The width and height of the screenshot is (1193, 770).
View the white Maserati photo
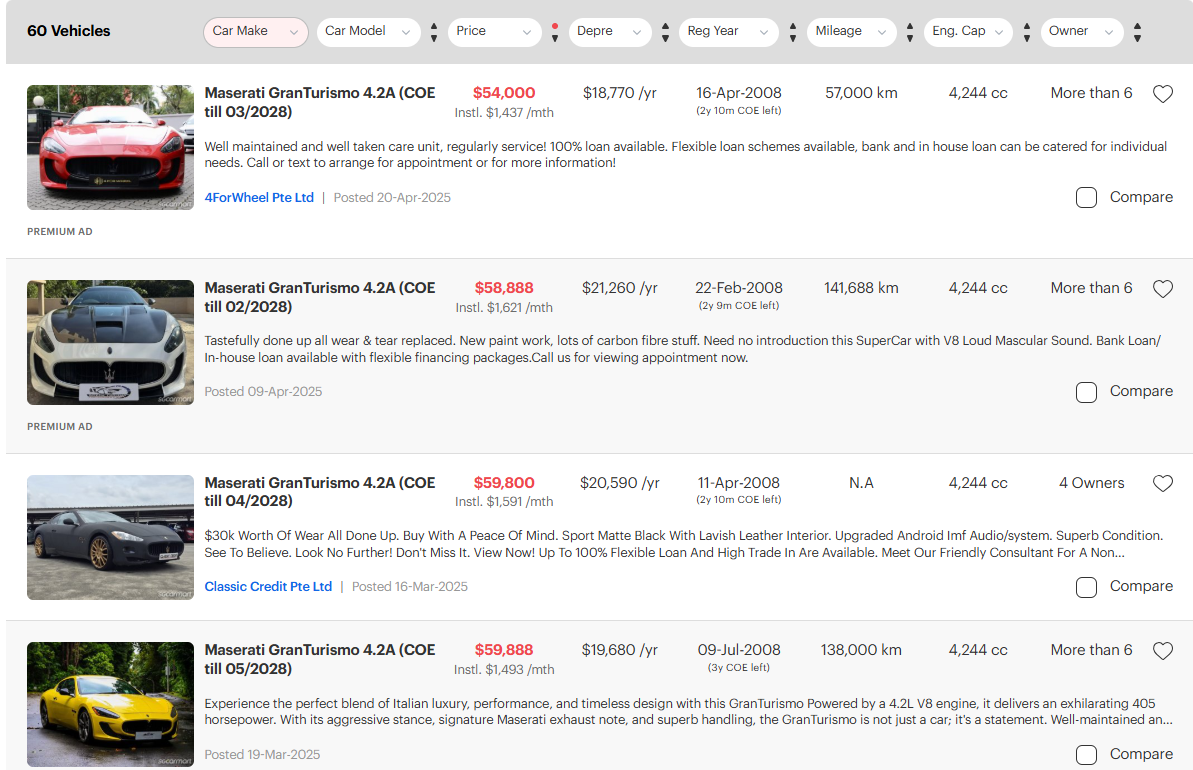point(110,342)
